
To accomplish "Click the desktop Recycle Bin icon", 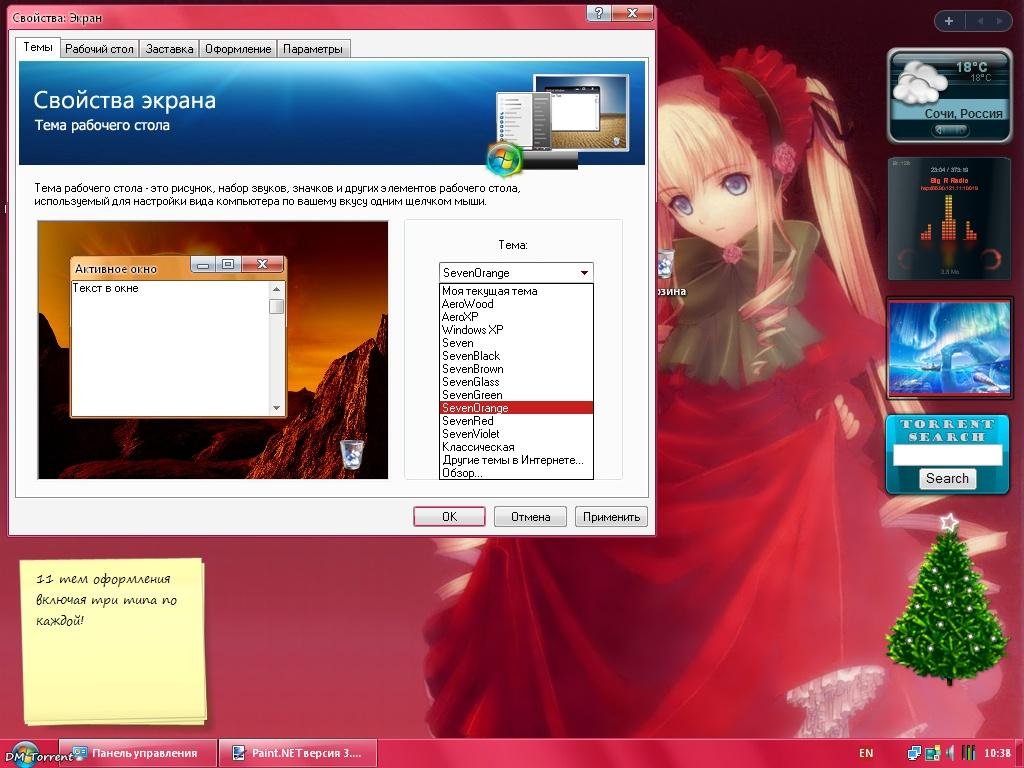I will pos(665,264).
